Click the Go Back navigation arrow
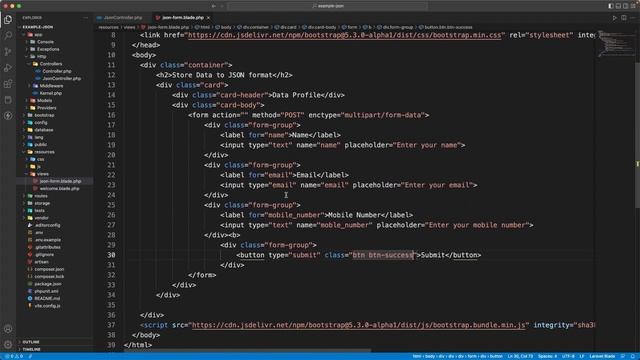 [213, 6]
